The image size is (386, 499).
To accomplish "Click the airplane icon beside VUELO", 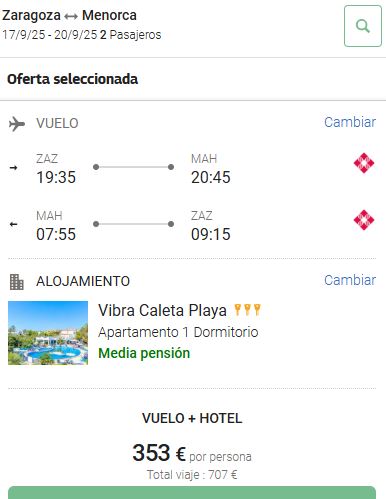I will click(x=17, y=124).
